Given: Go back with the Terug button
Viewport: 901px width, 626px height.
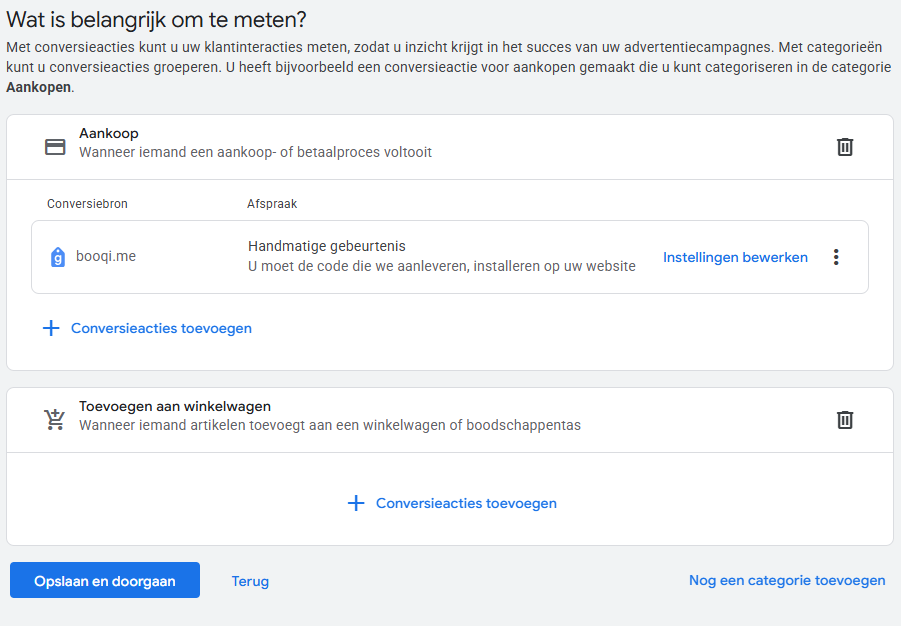Looking at the screenshot, I should 250,581.
